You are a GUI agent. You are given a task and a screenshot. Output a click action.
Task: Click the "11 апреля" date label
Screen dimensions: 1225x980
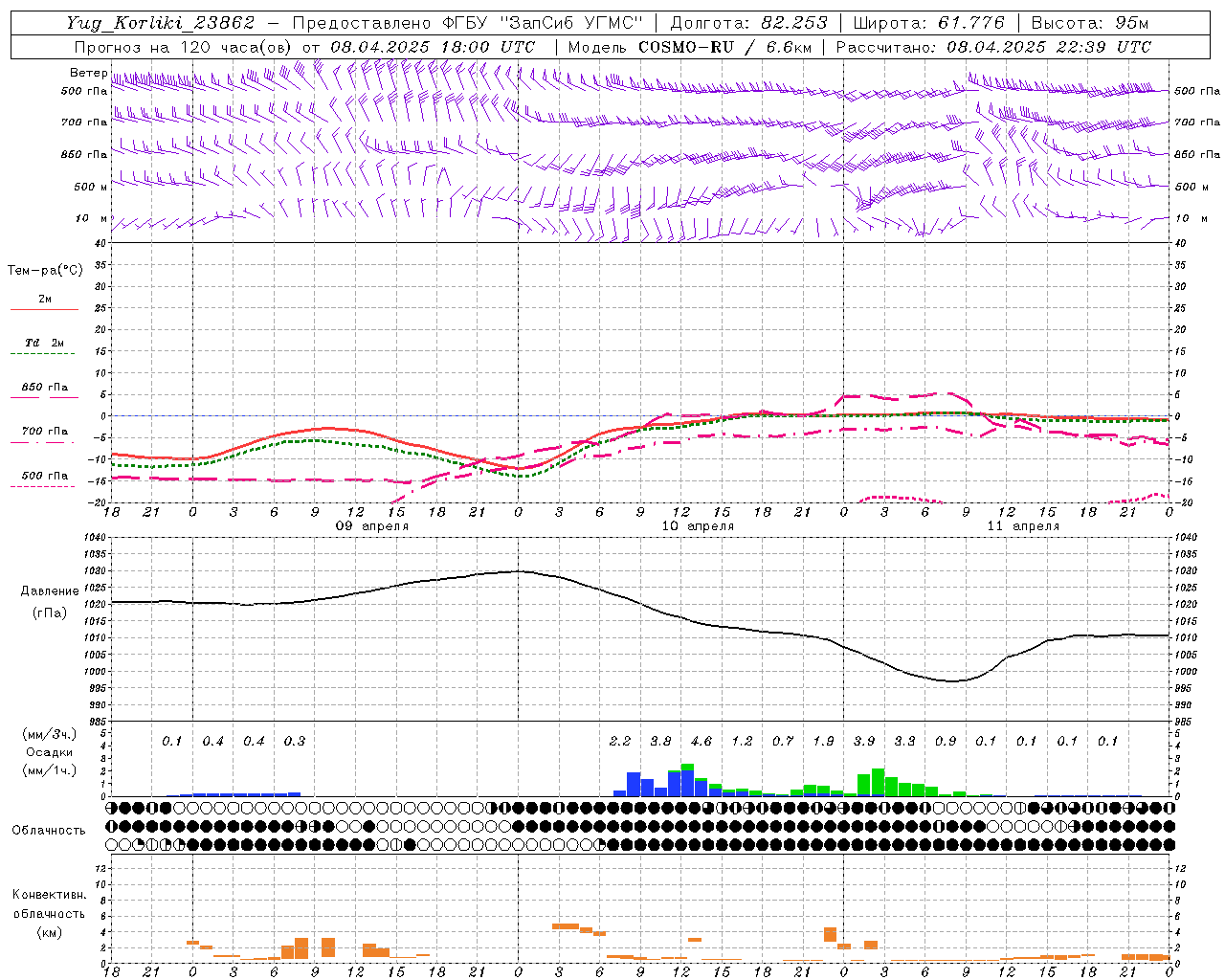click(1023, 526)
